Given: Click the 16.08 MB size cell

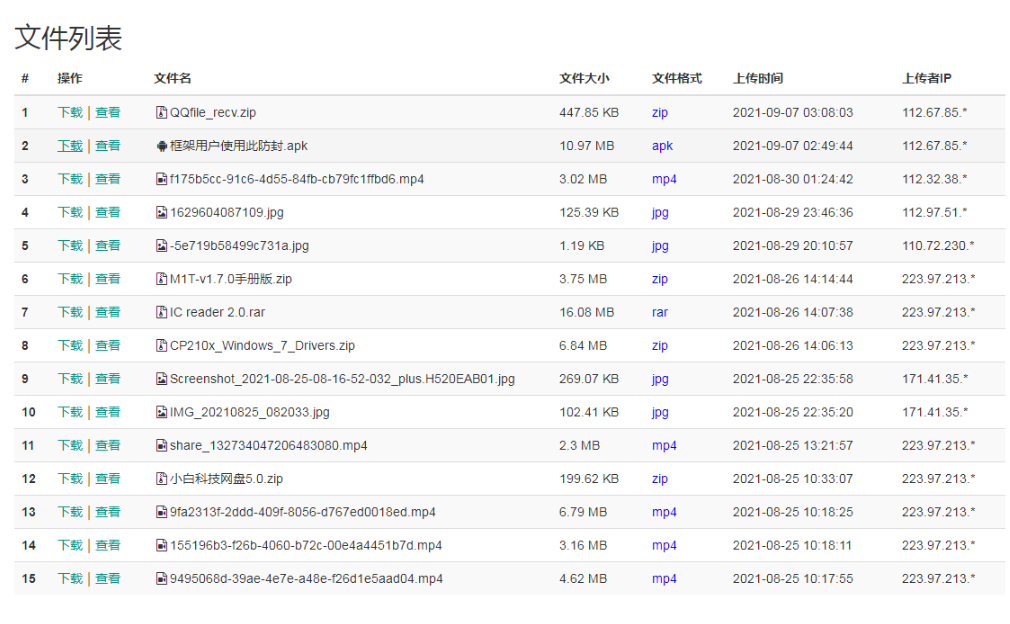Looking at the screenshot, I should [586, 312].
